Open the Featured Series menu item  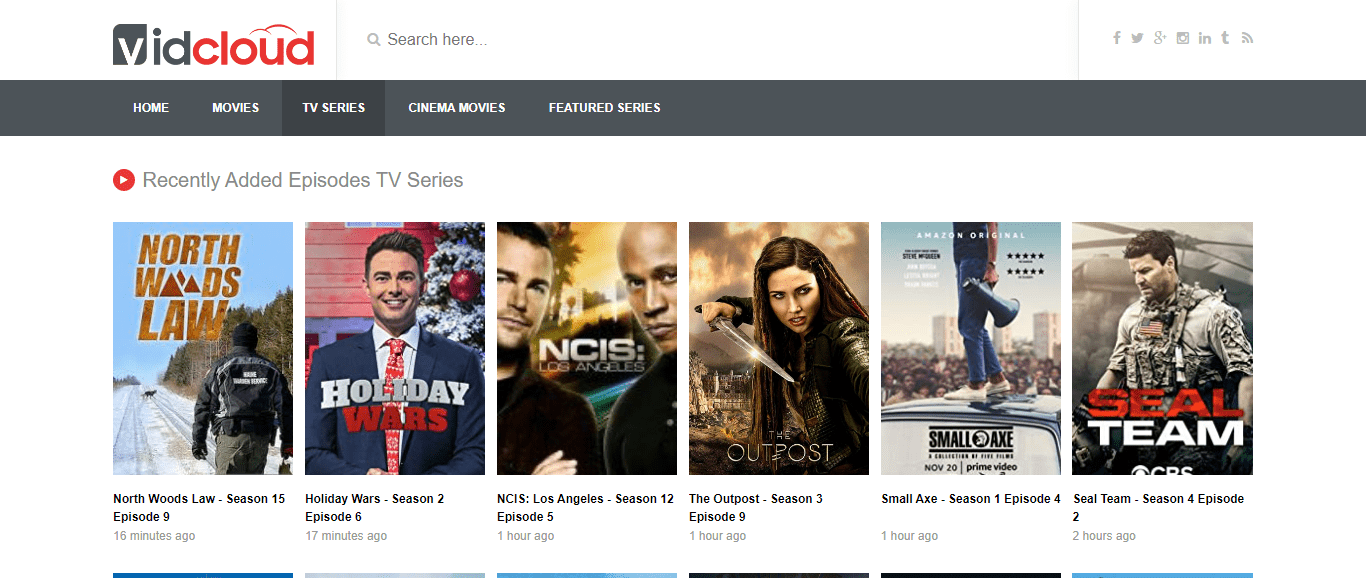(605, 108)
